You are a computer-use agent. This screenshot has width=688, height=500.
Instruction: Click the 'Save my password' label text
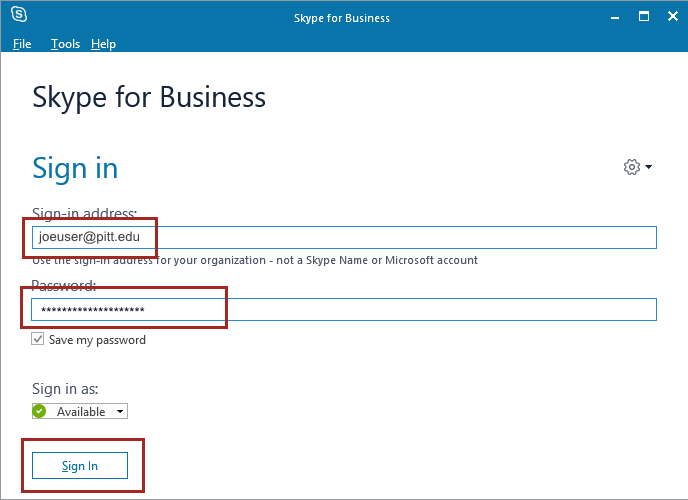(x=97, y=340)
